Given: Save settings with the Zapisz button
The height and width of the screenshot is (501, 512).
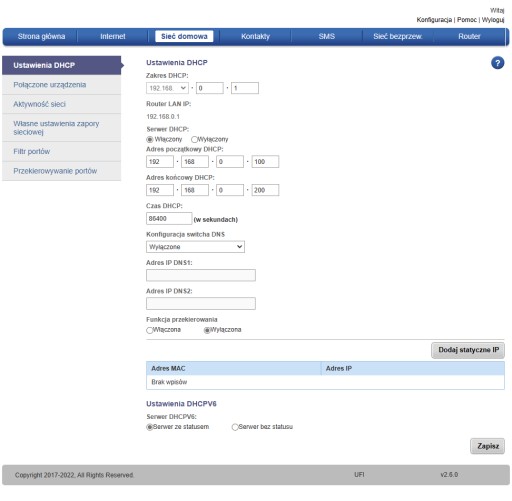Looking at the screenshot, I should click(488, 446).
